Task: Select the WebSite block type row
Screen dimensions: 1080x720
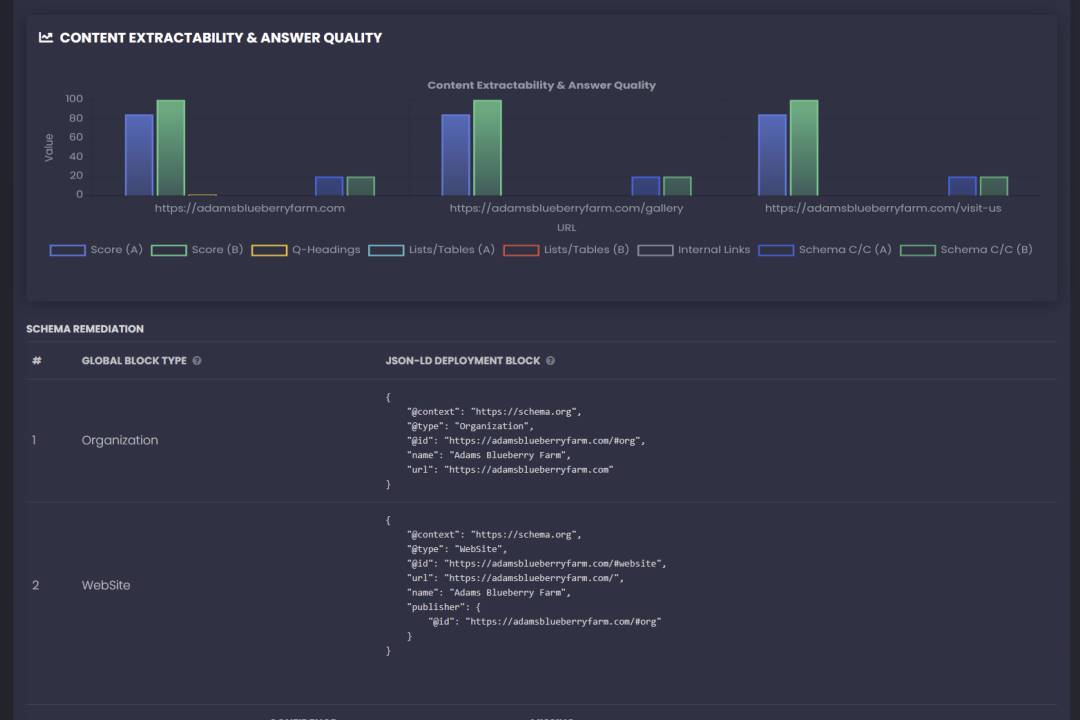Action: click(106, 586)
